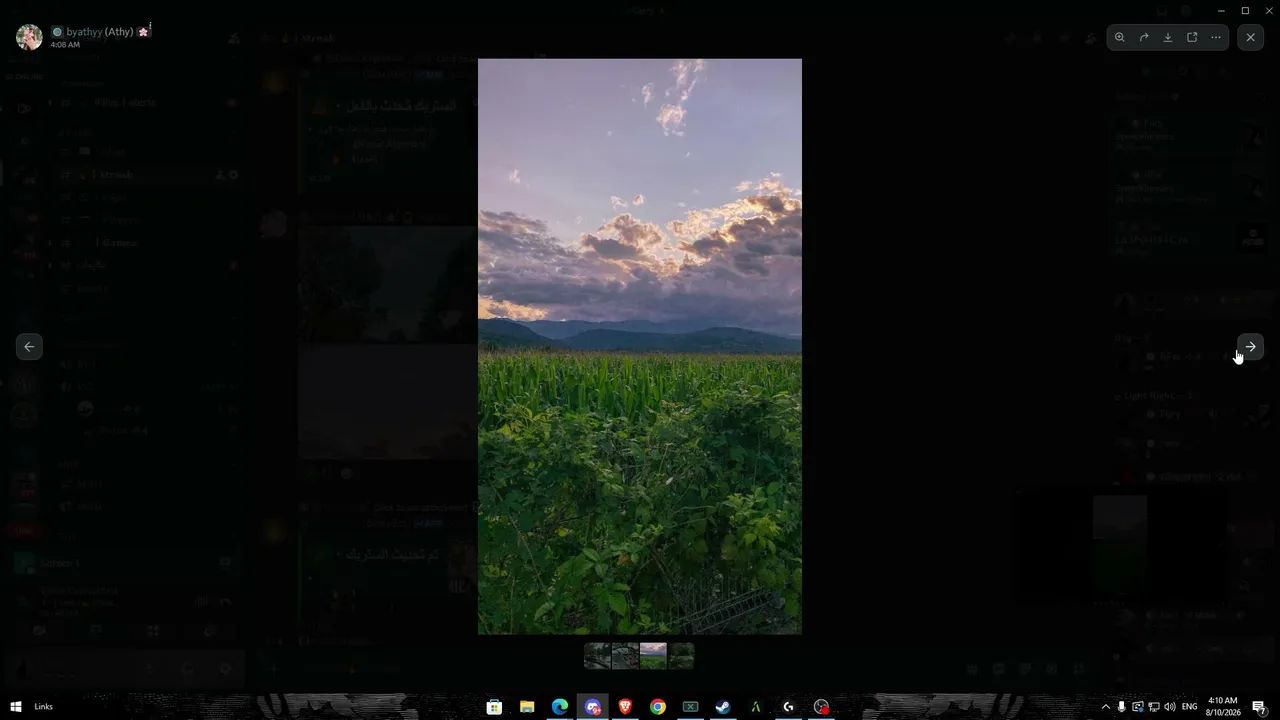Click byathyy's profile avatar

coord(29,37)
